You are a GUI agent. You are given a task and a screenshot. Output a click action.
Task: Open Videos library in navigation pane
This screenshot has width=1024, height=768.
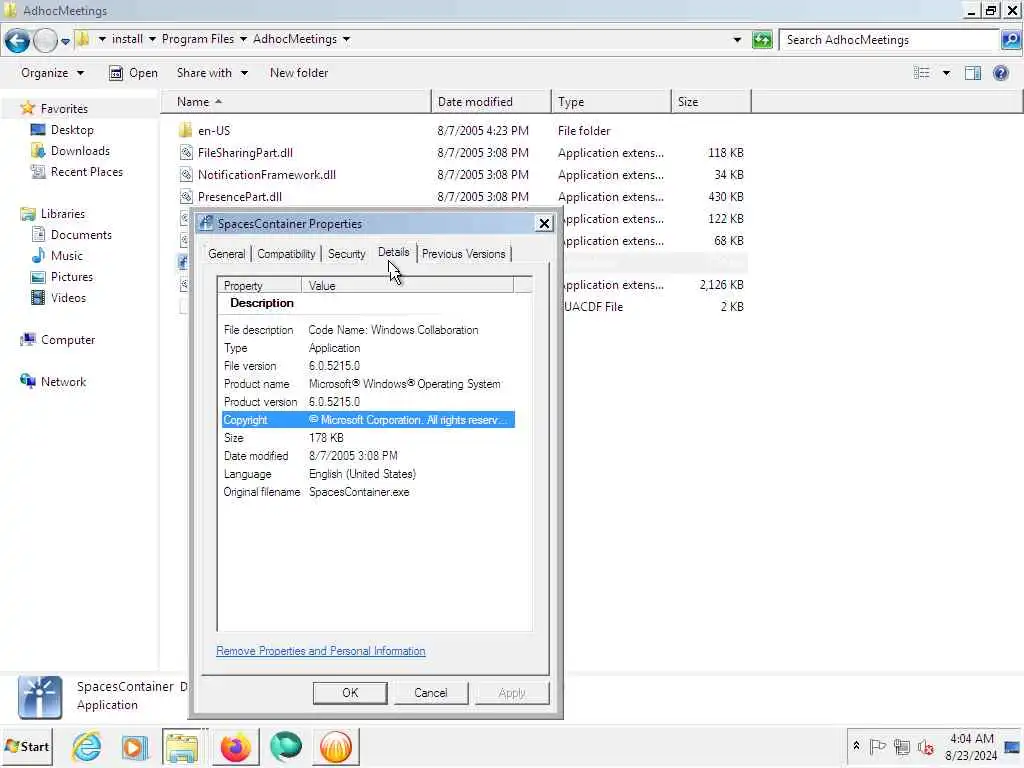tap(69, 297)
